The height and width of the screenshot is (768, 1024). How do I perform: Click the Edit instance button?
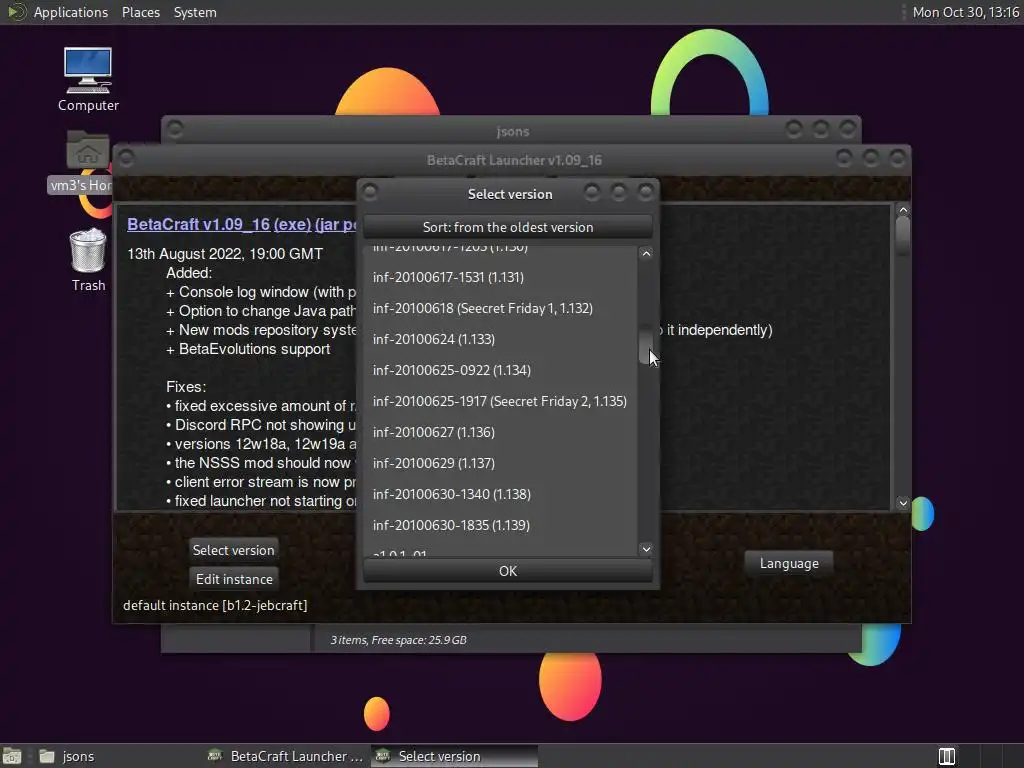(x=234, y=579)
